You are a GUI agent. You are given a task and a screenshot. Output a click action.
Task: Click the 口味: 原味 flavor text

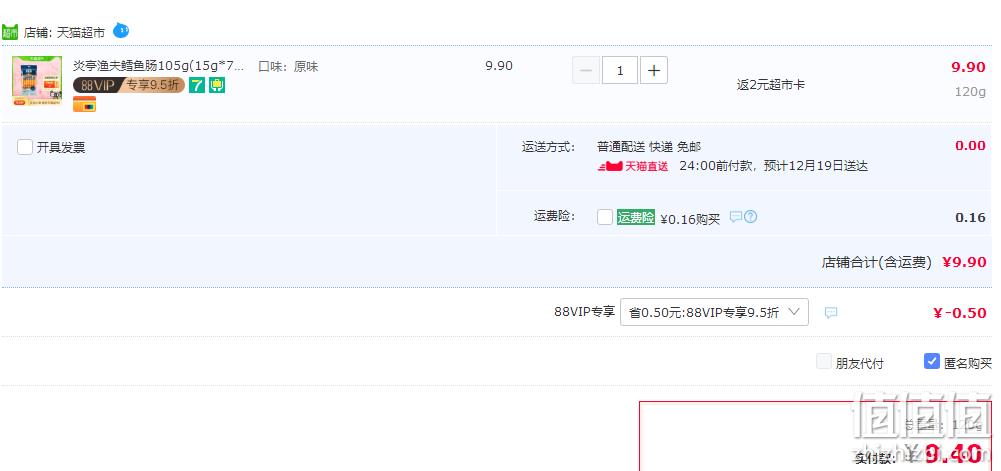click(x=288, y=66)
